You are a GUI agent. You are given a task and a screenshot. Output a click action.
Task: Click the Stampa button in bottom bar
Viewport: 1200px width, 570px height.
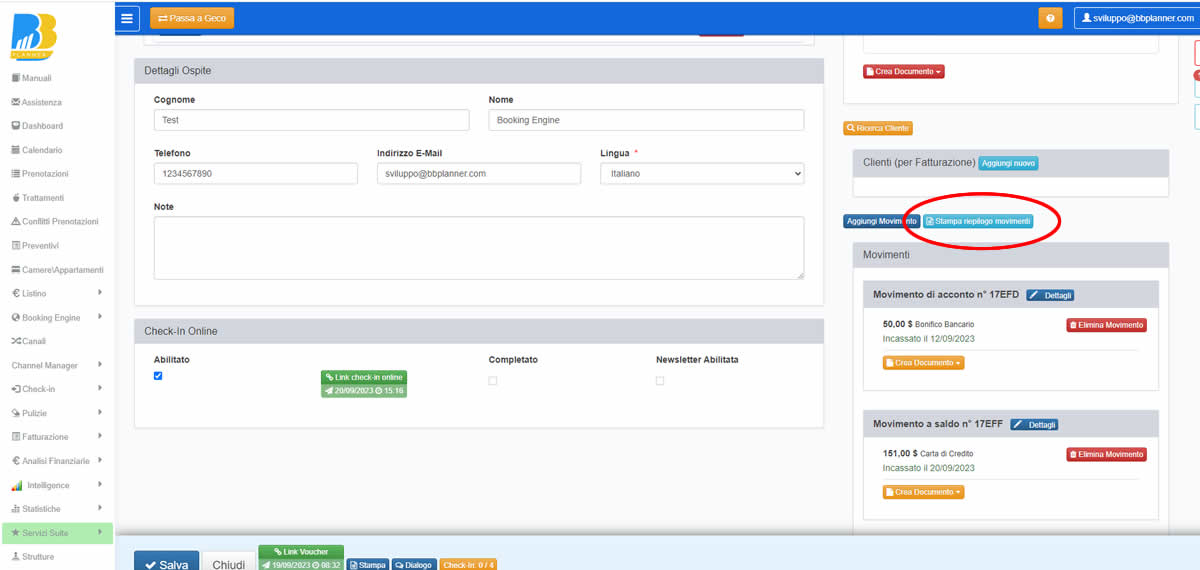[366, 565]
